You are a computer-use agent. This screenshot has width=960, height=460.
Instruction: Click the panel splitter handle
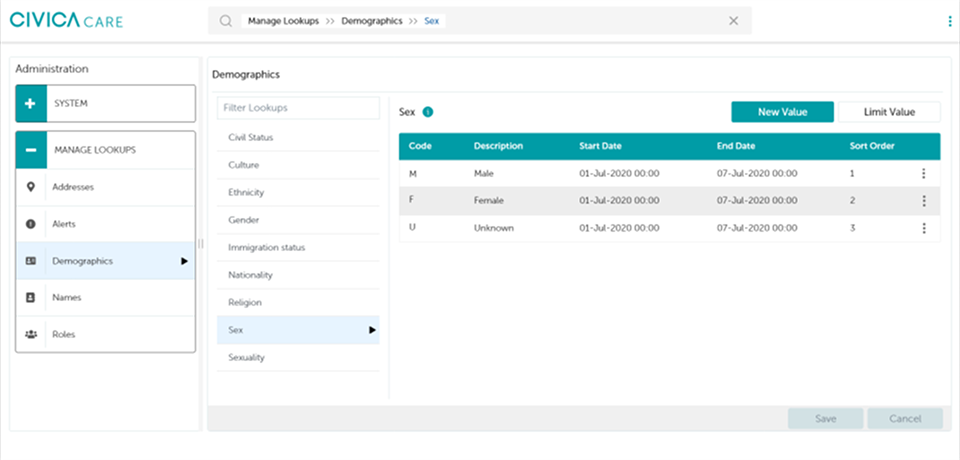point(201,244)
